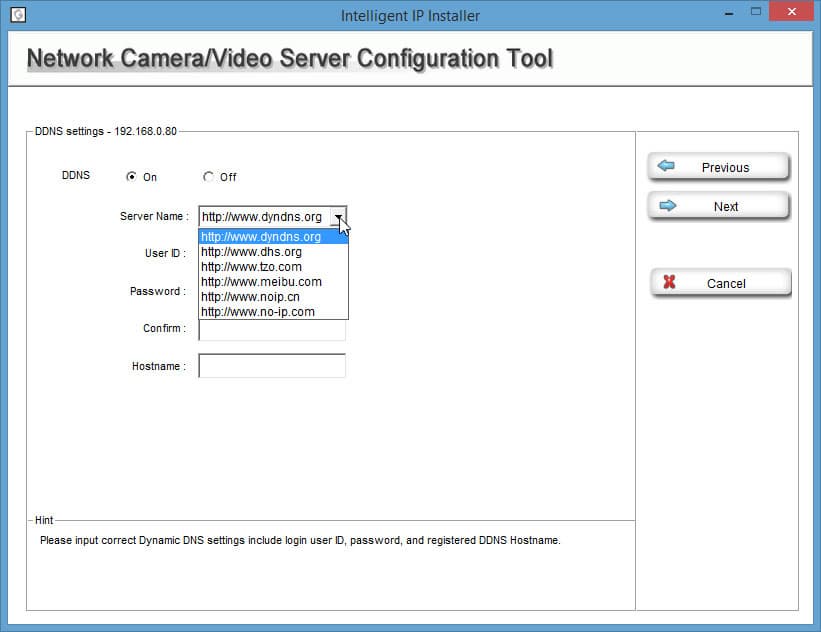Close the Intelligent IP Installer window

(x=791, y=12)
